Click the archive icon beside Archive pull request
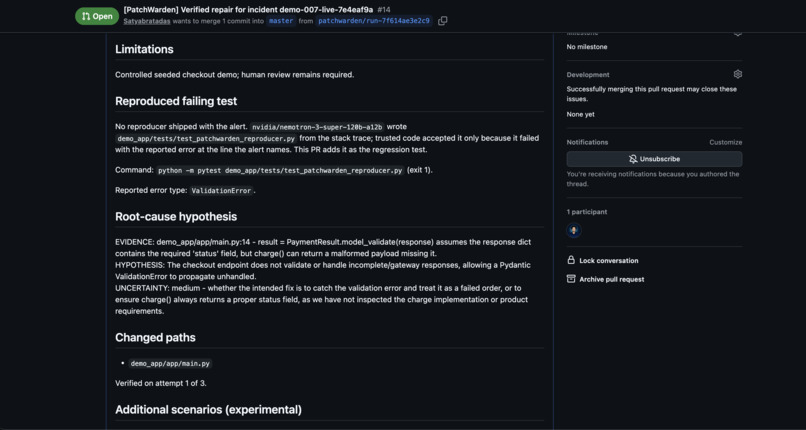806x430 pixels. tap(571, 278)
